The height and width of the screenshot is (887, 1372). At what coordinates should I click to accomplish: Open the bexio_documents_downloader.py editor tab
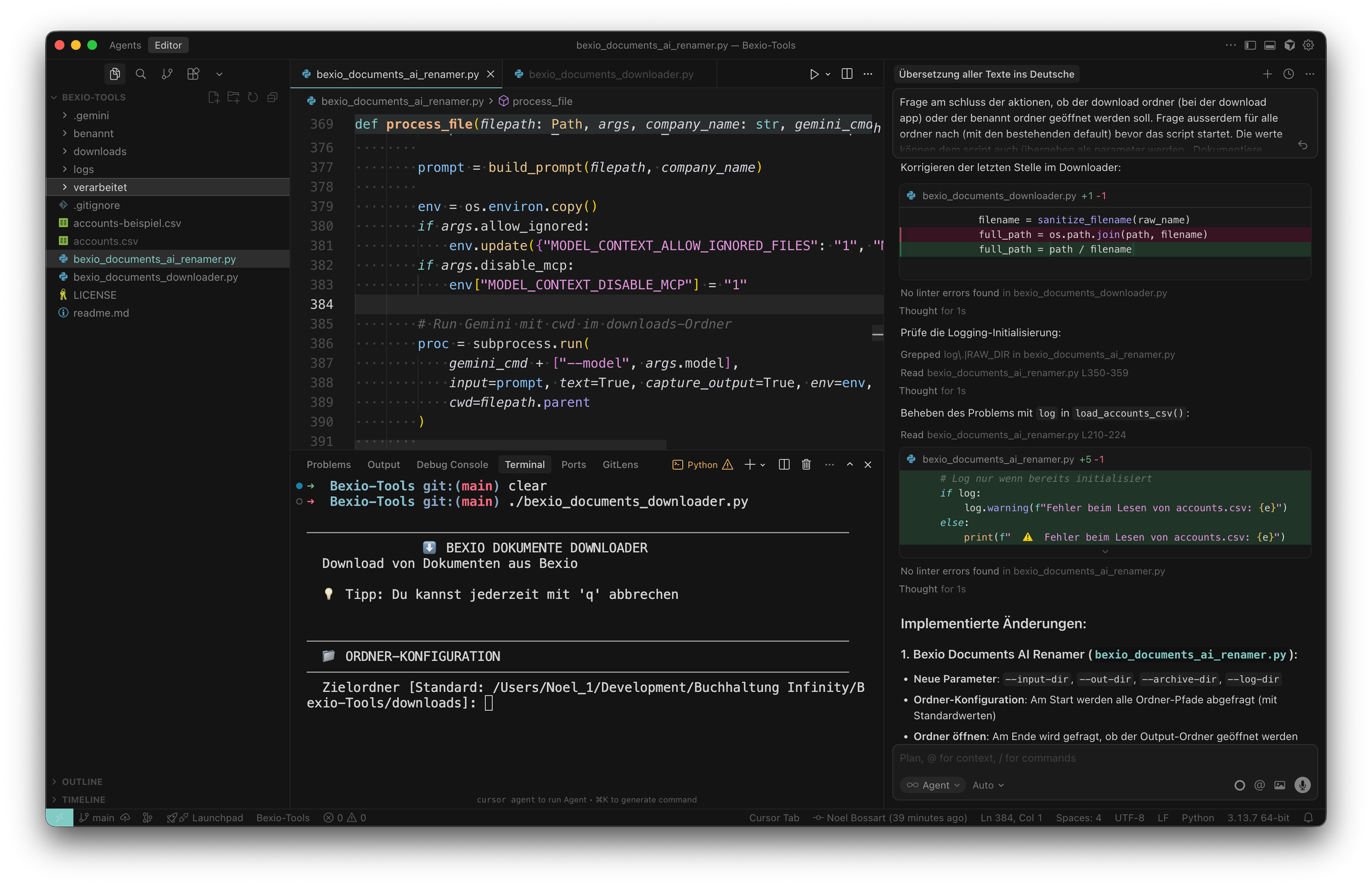610,74
